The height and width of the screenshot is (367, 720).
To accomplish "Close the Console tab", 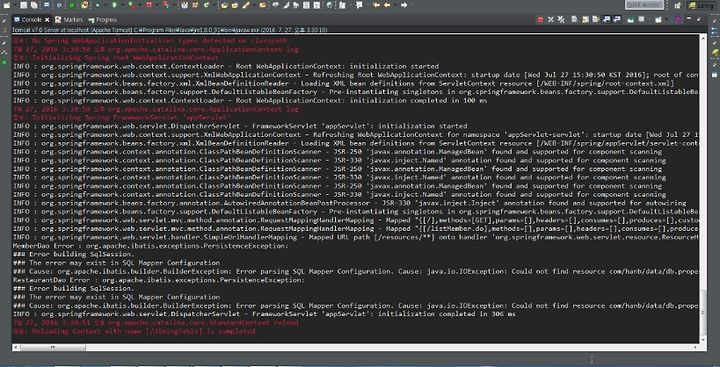I will click(47, 20).
